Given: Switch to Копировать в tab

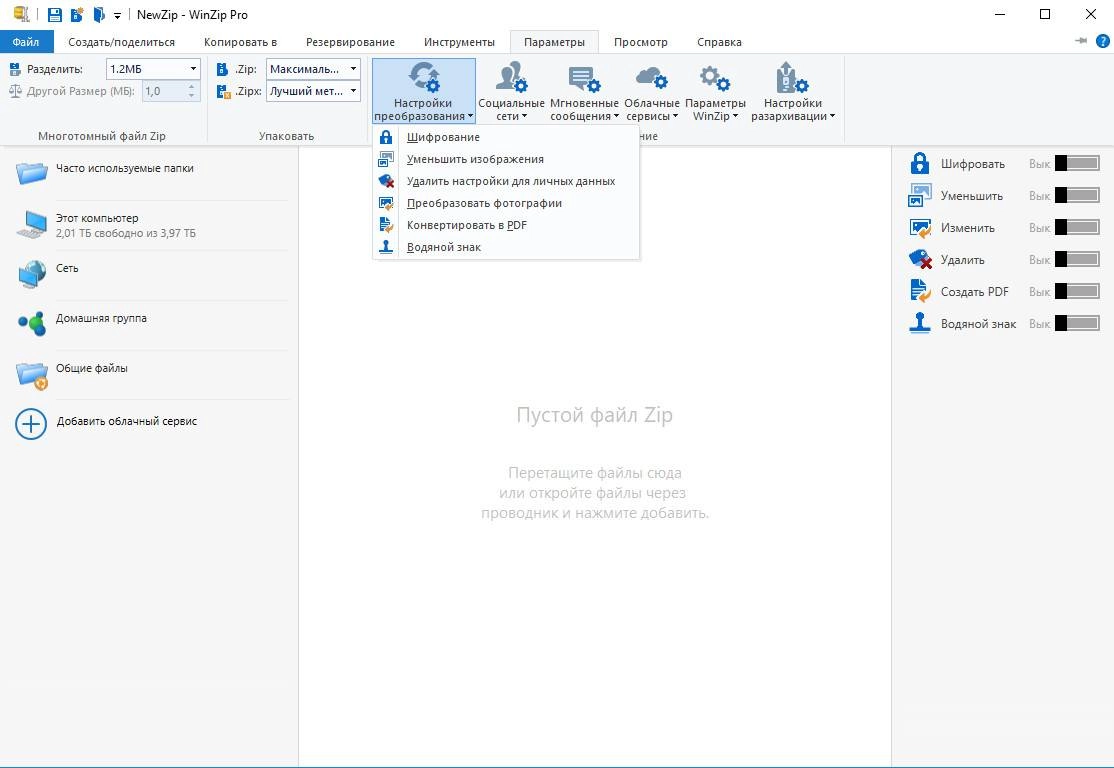Looking at the screenshot, I should [x=240, y=42].
